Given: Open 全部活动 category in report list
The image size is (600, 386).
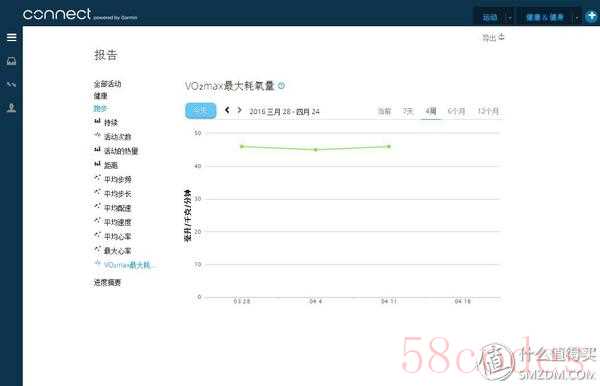Looking at the screenshot, I should [x=108, y=84].
